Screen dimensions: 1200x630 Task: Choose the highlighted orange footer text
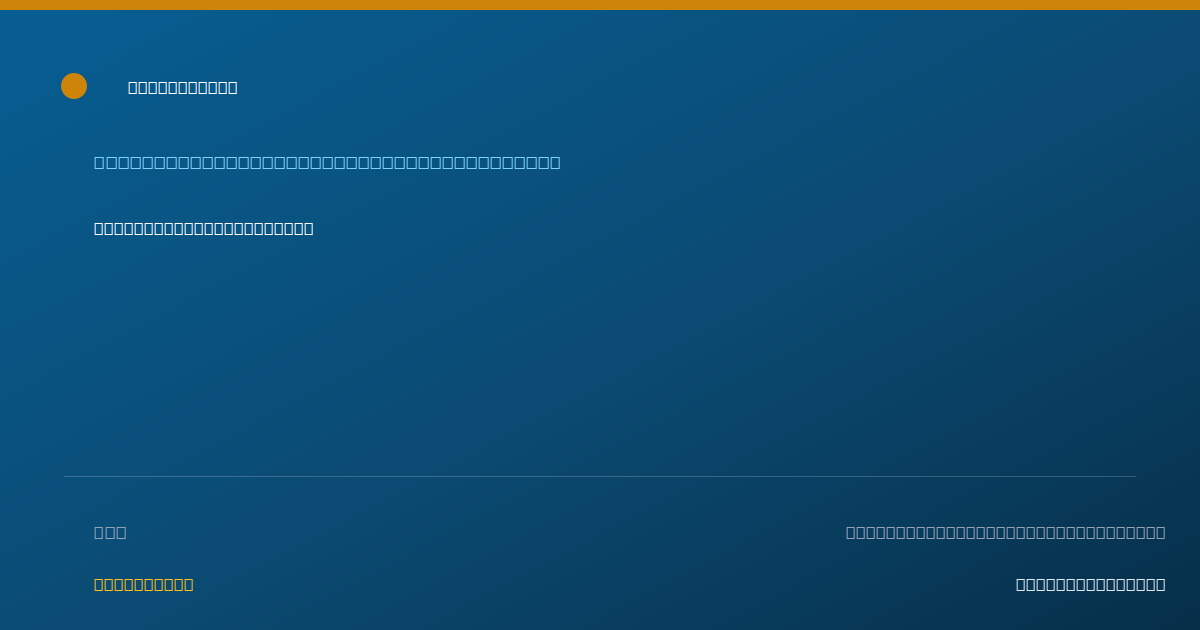pyautogui.click(x=144, y=584)
